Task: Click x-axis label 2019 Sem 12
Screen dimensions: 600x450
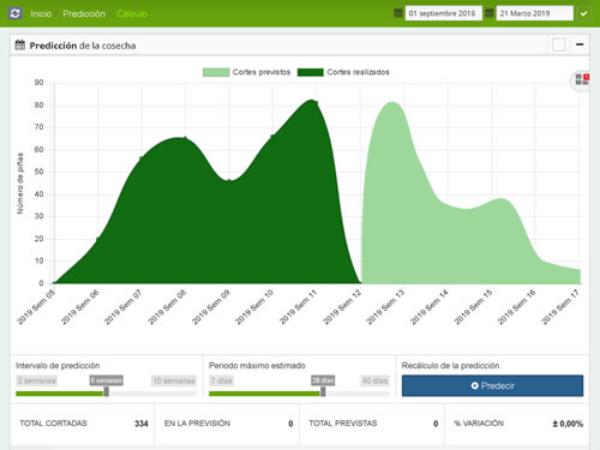Action: point(342,307)
